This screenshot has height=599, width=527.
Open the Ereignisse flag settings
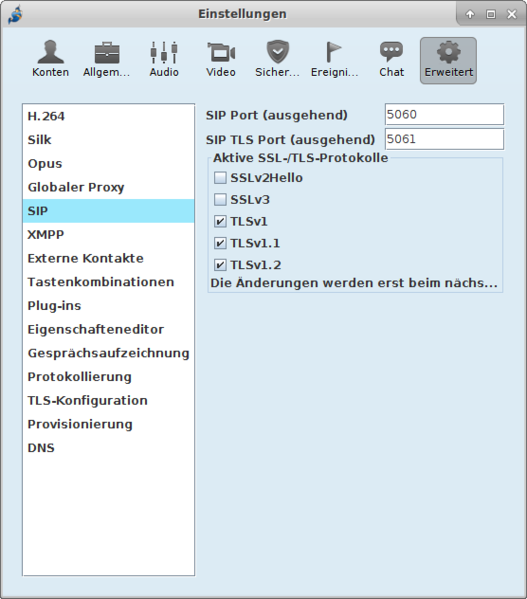tap(335, 60)
